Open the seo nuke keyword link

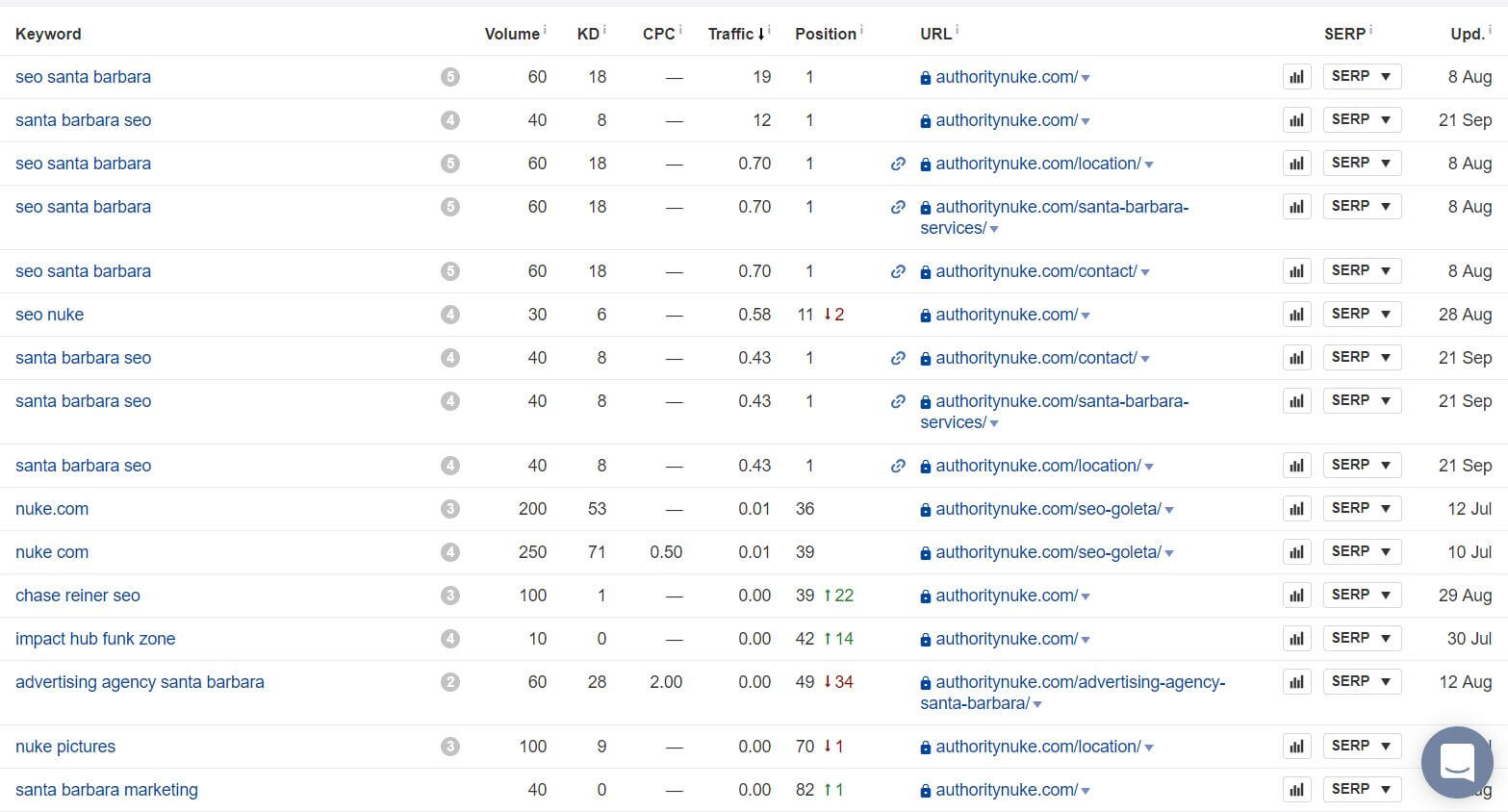(50, 315)
